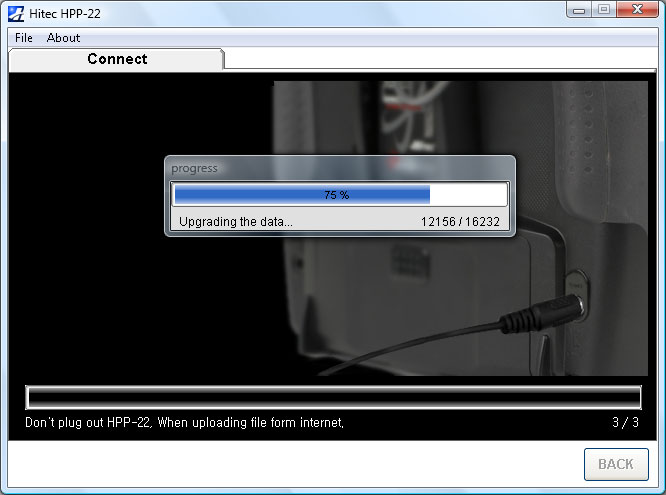Click the 'progress' dialog title

[194, 168]
